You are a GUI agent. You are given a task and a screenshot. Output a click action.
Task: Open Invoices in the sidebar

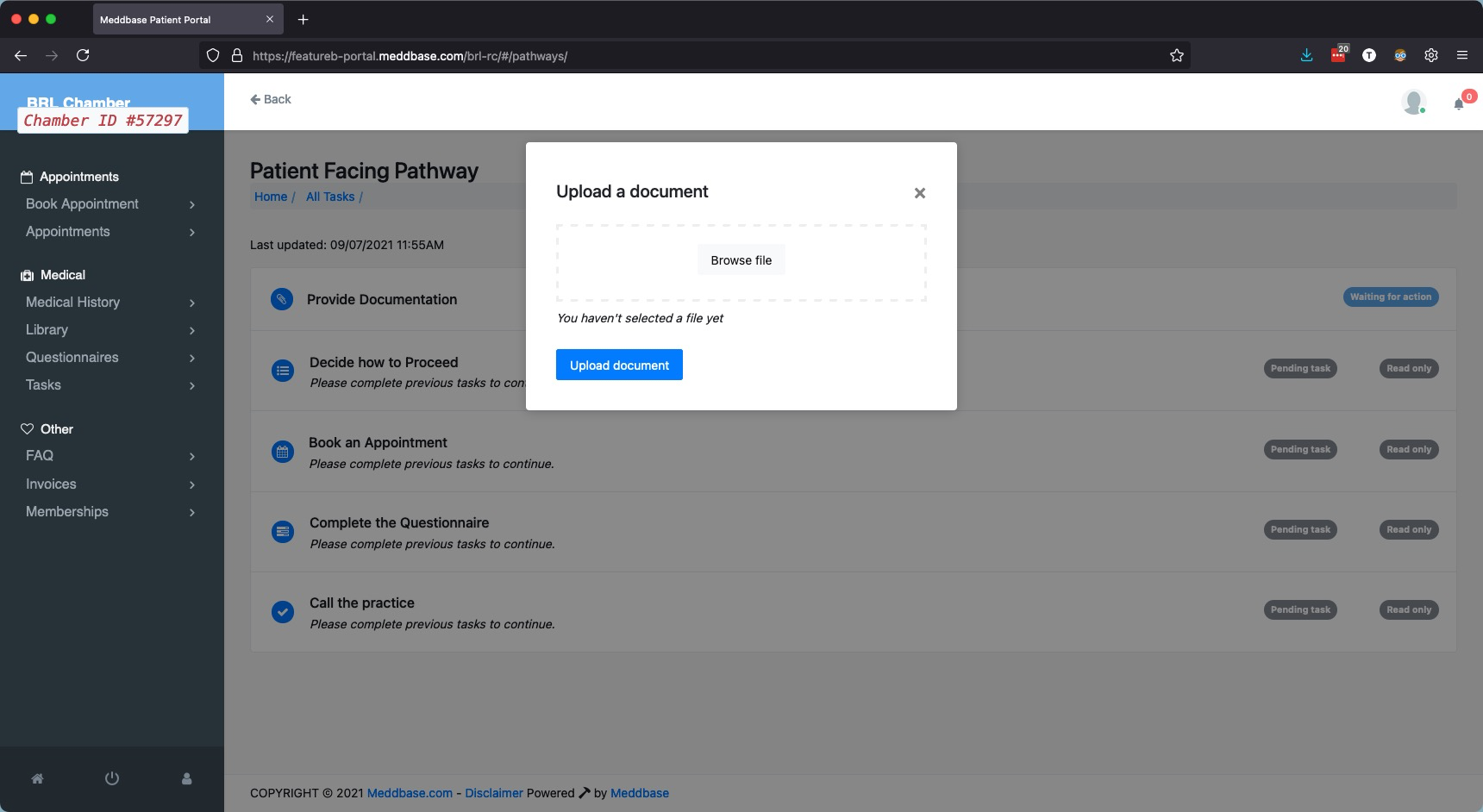coord(110,484)
